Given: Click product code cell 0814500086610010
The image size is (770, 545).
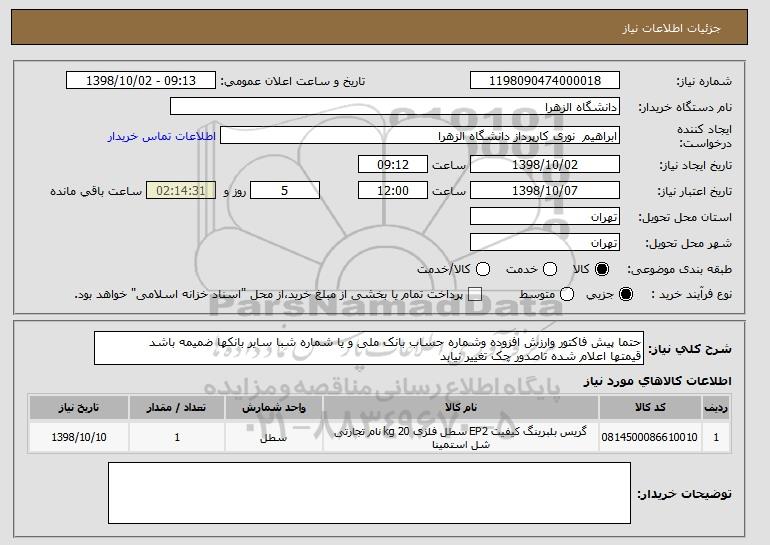Looking at the screenshot, I should [650, 437].
